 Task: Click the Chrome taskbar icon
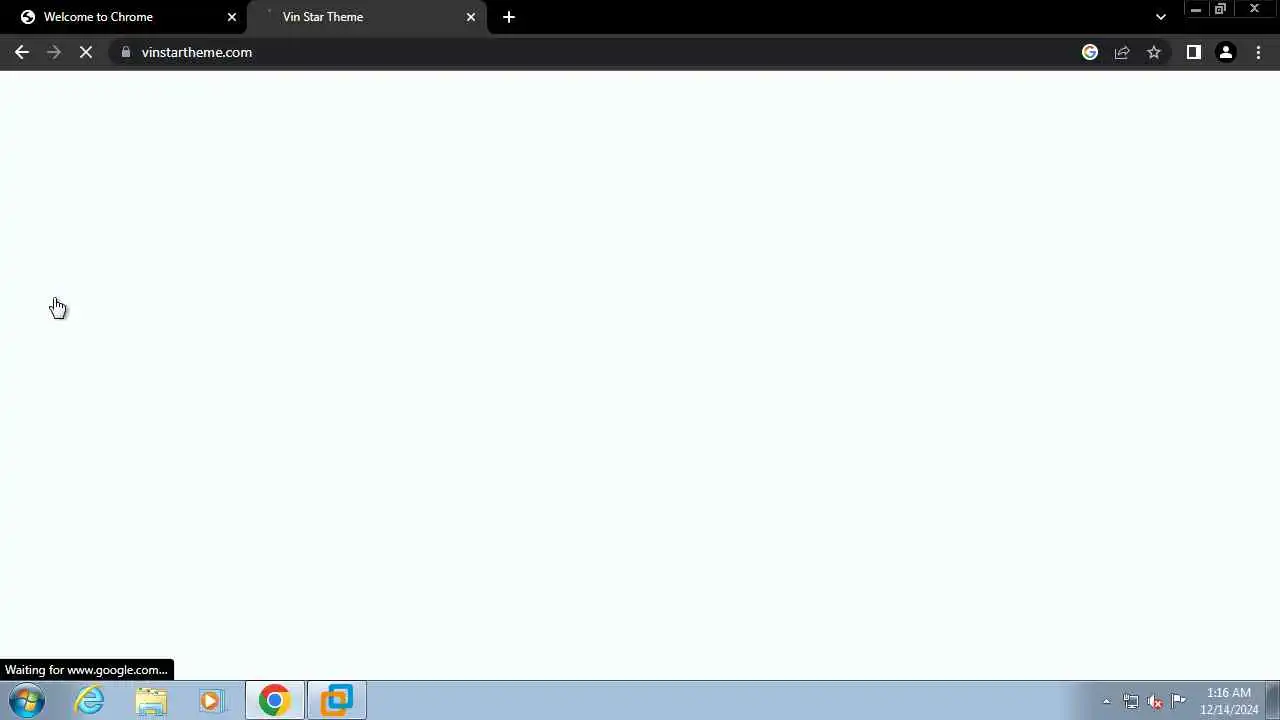pyautogui.click(x=274, y=700)
